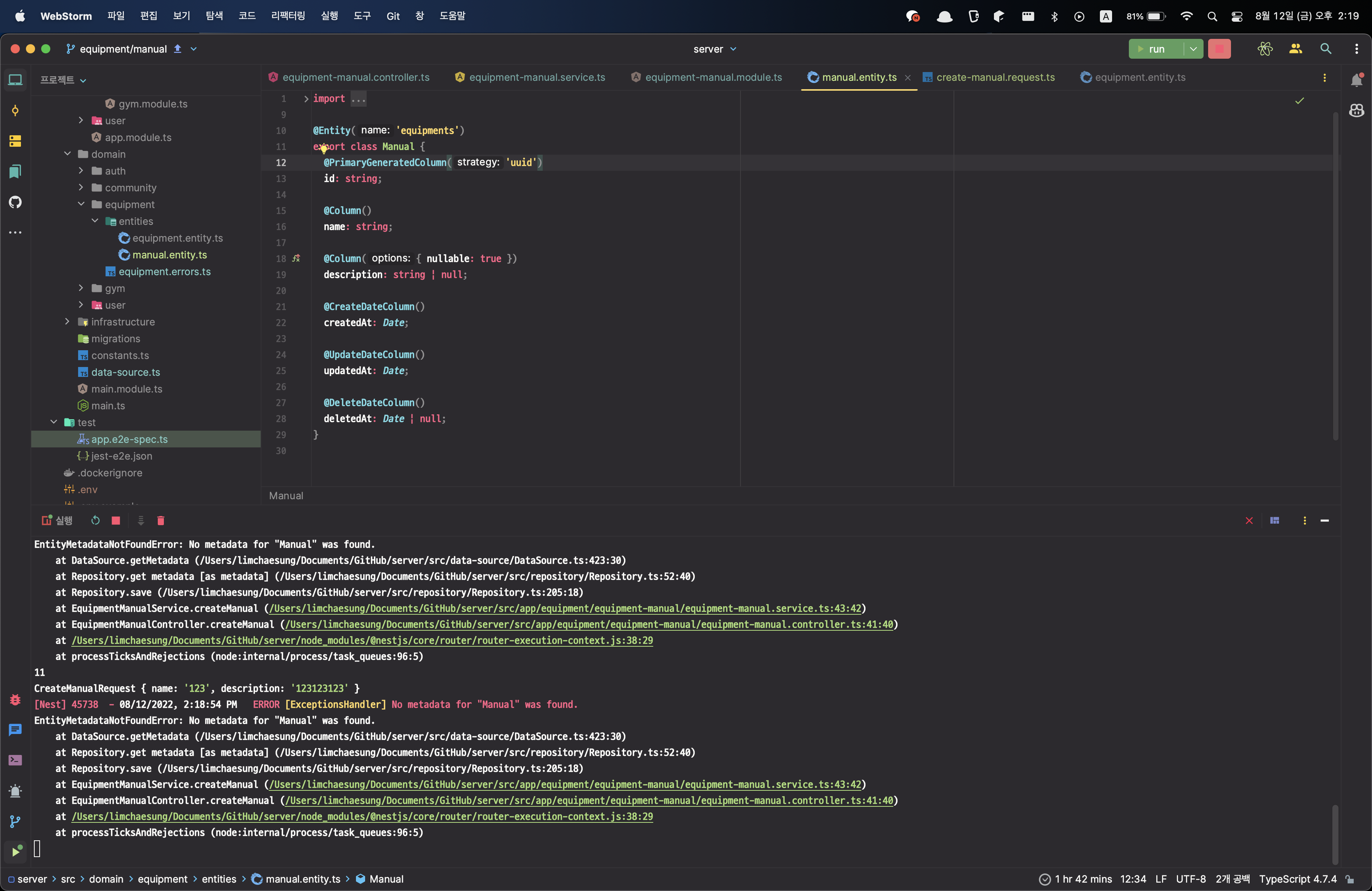Switch to the equipment-manual.service.ts tab
1372x891 pixels.
tap(537, 77)
